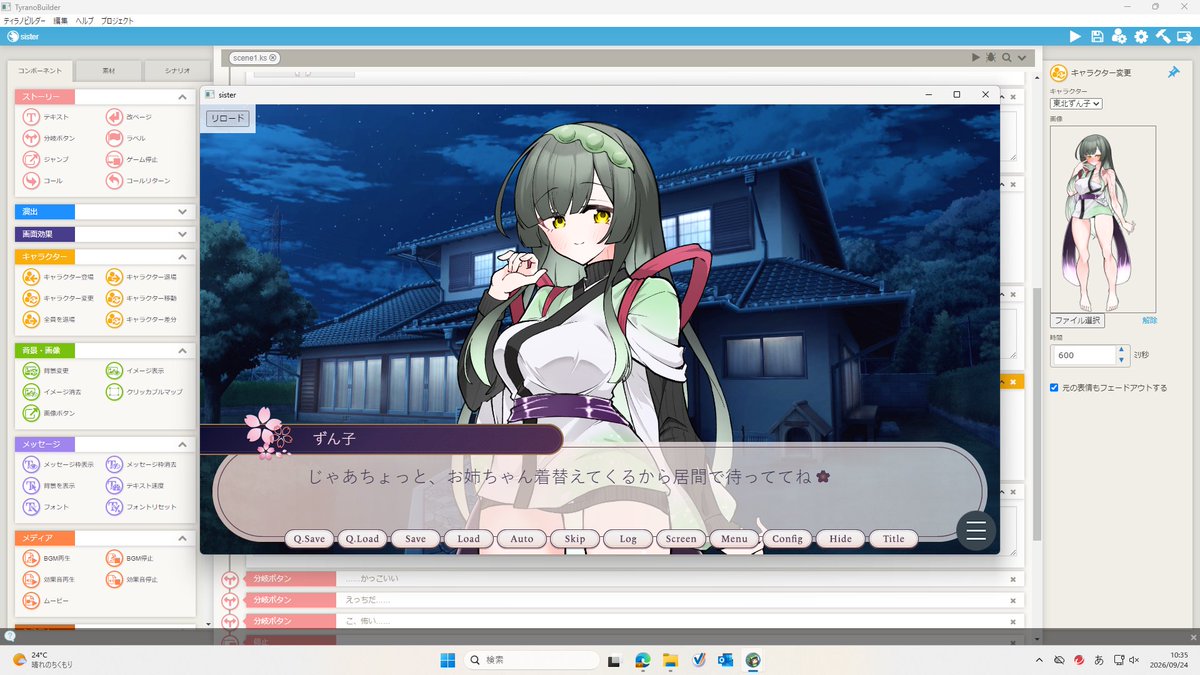This screenshot has height=675, width=1200.
Task: Select the キャラクター退場 component icon
Action: [x=114, y=277]
